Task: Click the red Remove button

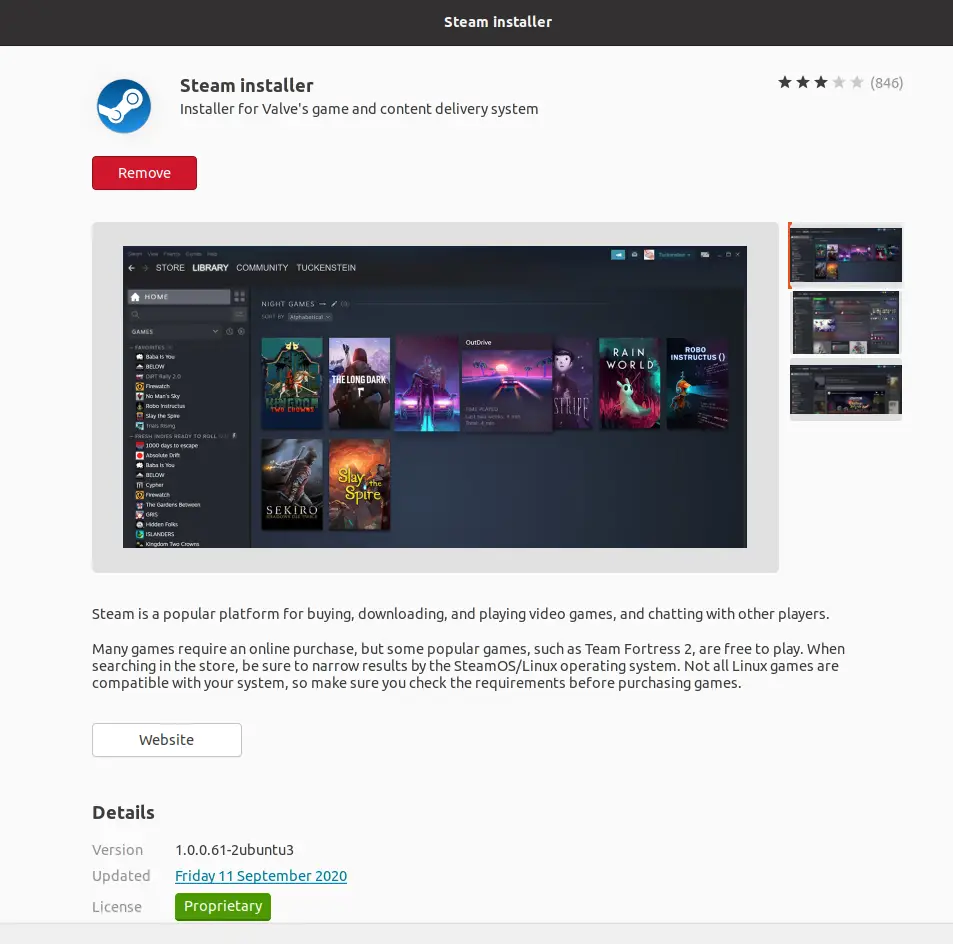Action: click(x=144, y=173)
